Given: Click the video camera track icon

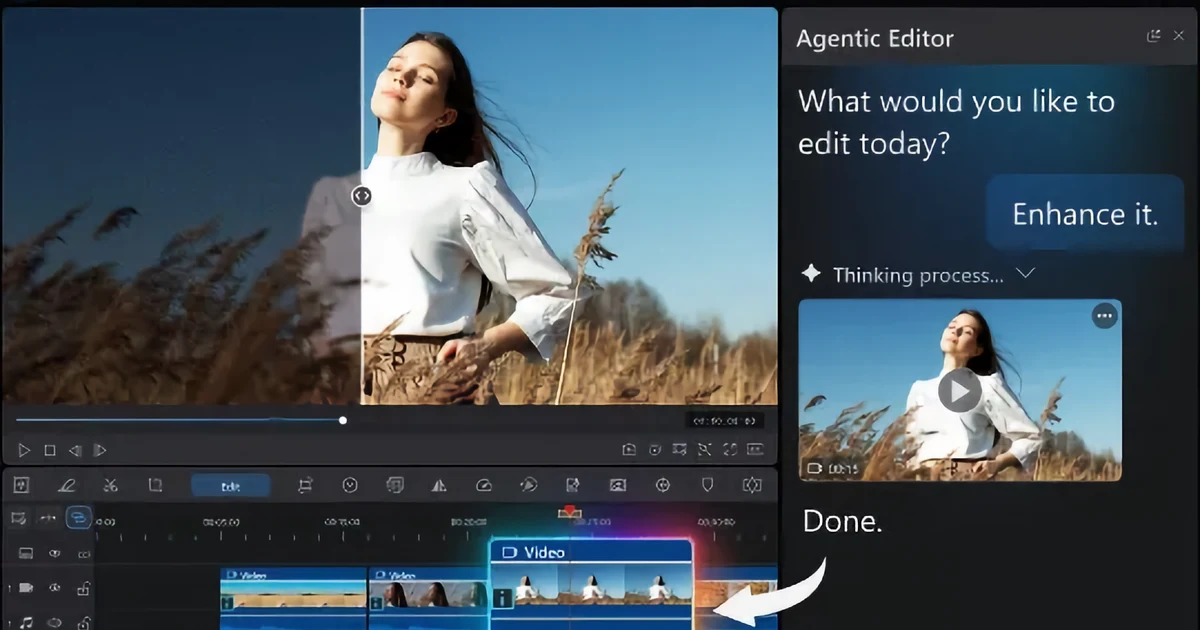Looking at the screenshot, I should [27, 588].
